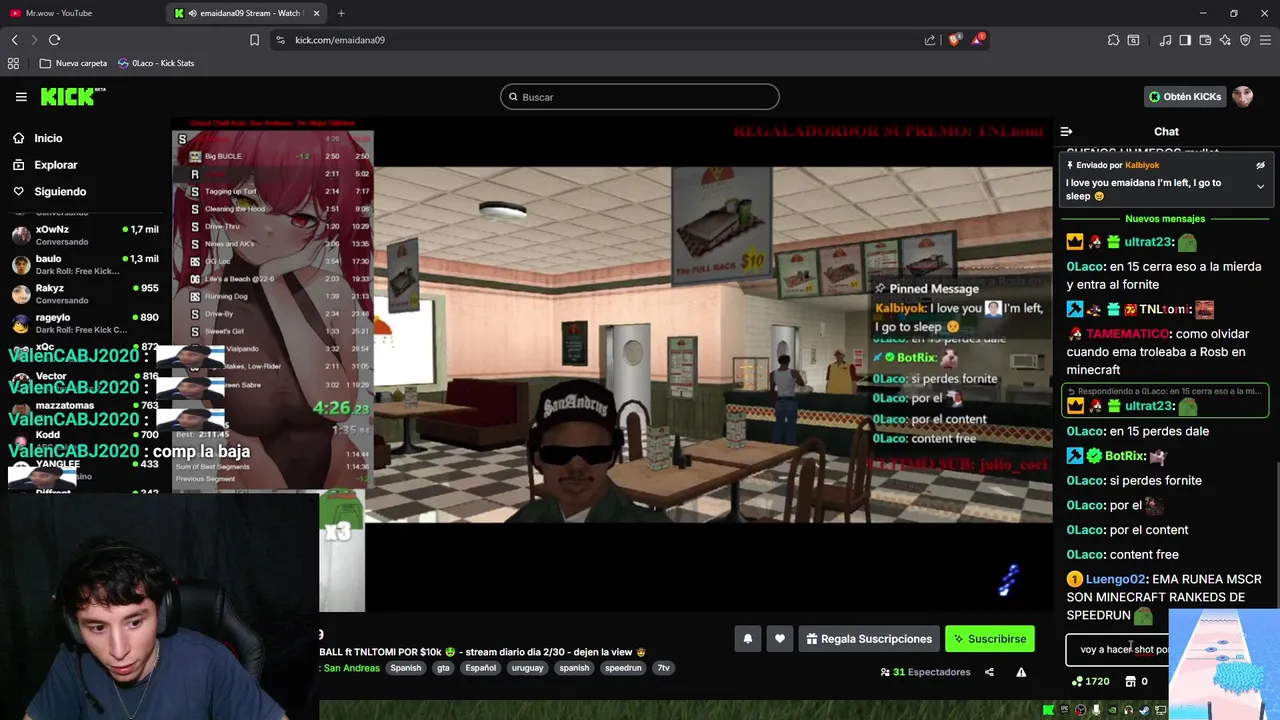Open the Nueva carpeta bookmark folder
1280x720 pixels.
(x=73, y=63)
